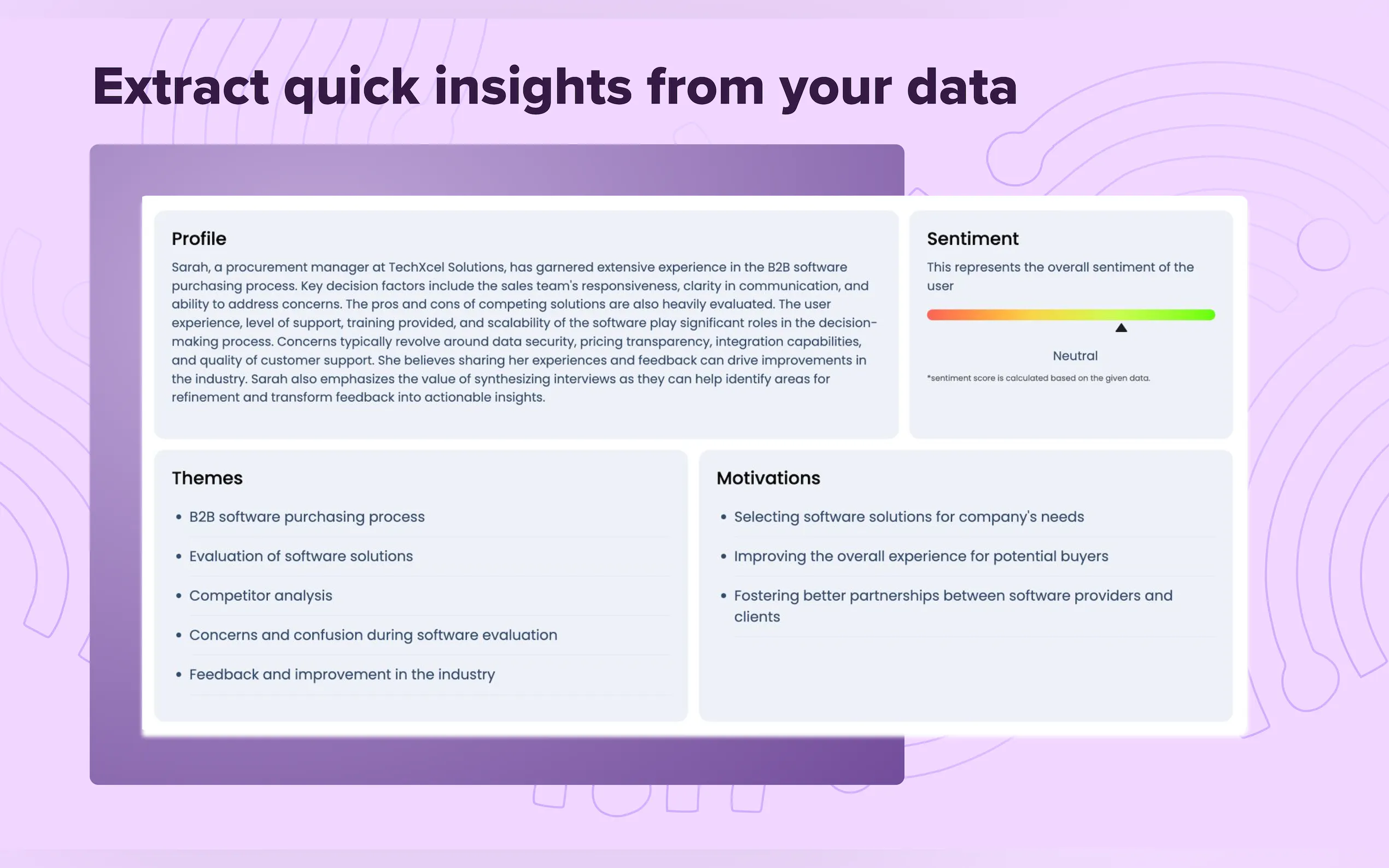Click the overall sentiment description text
The height and width of the screenshot is (868, 1389).
[x=1059, y=276]
